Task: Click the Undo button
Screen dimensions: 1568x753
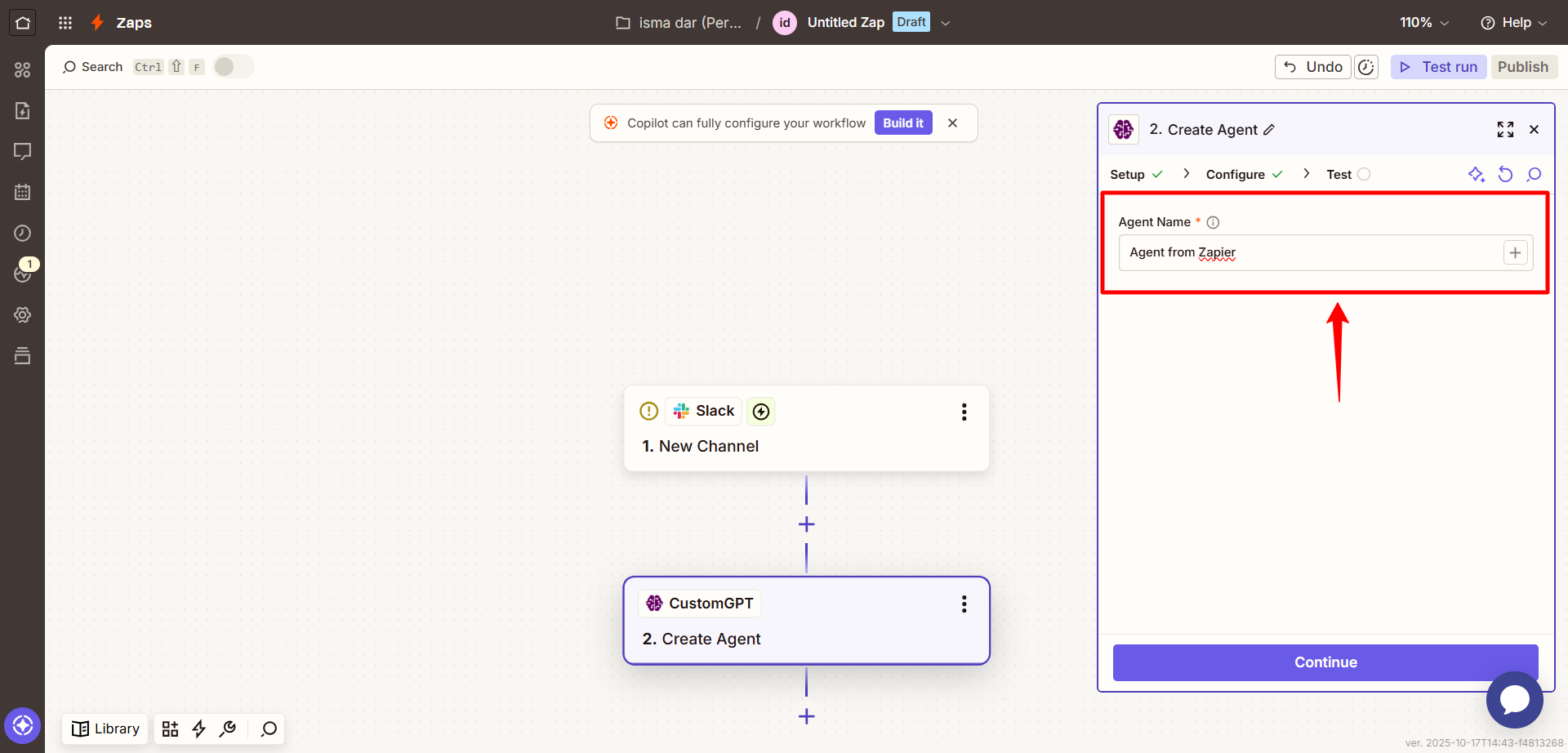Action: click(x=1313, y=67)
